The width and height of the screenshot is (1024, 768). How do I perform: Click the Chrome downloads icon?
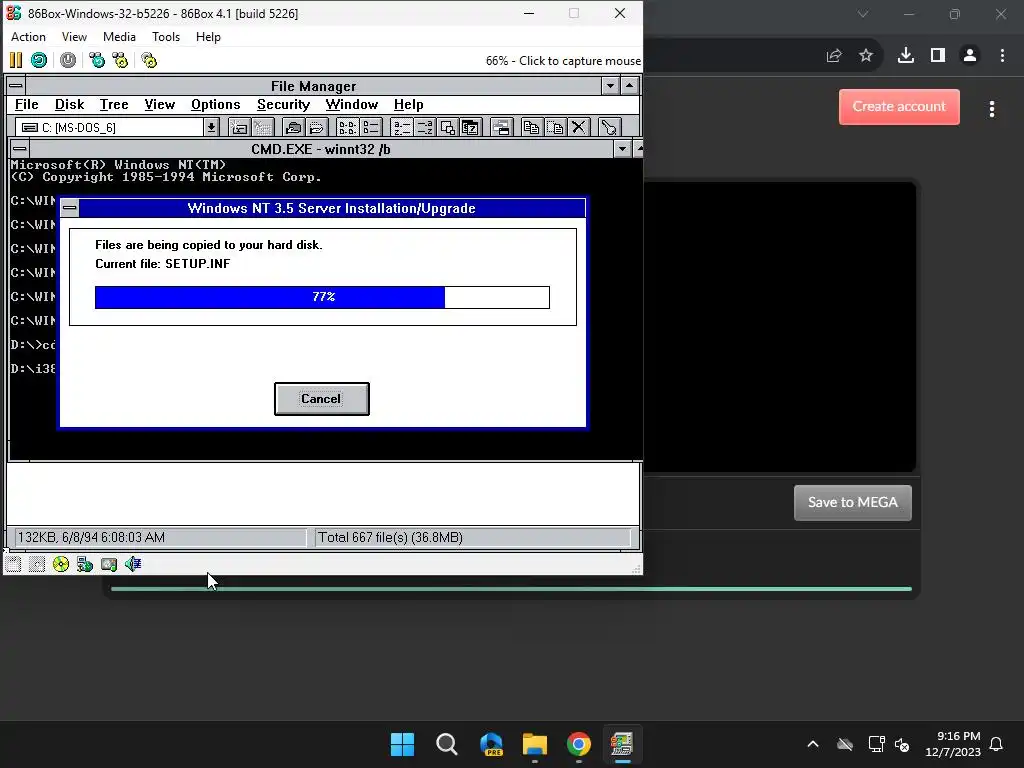[x=905, y=56]
